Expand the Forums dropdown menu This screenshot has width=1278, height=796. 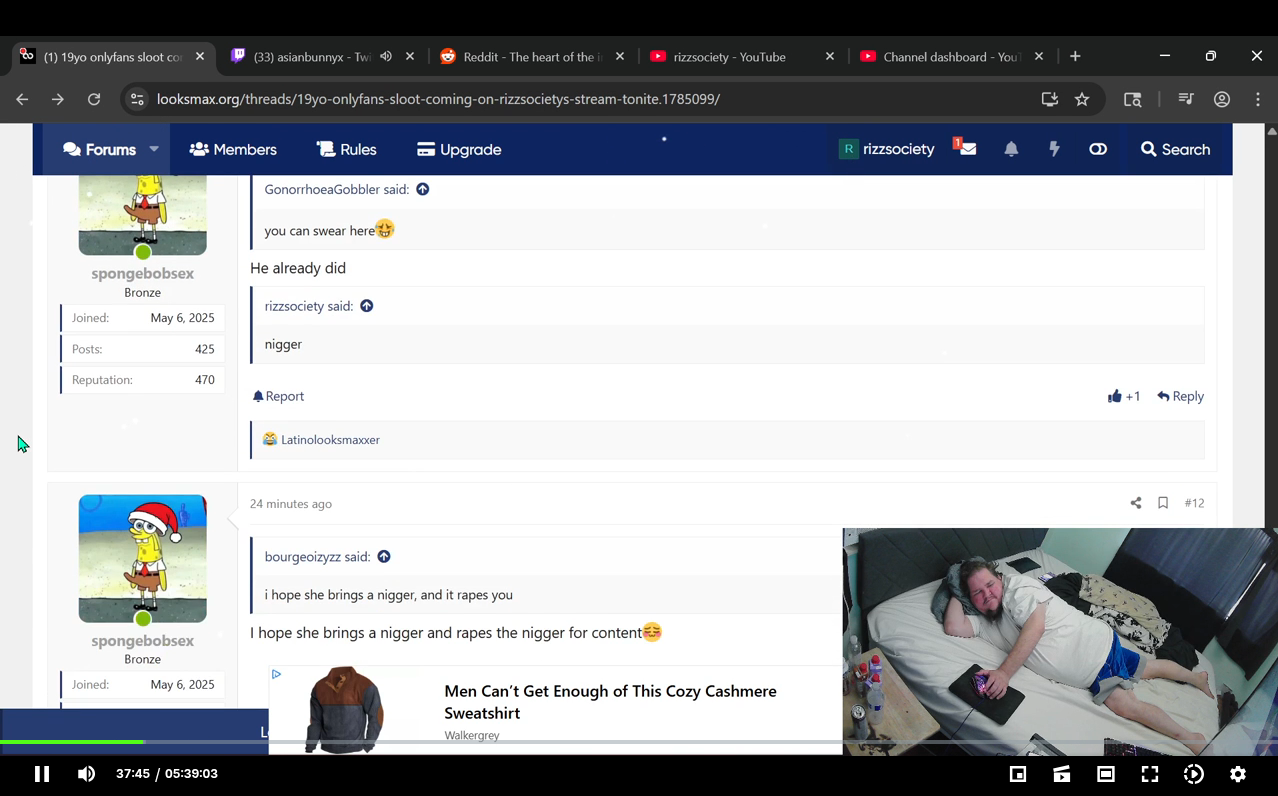point(153,149)
